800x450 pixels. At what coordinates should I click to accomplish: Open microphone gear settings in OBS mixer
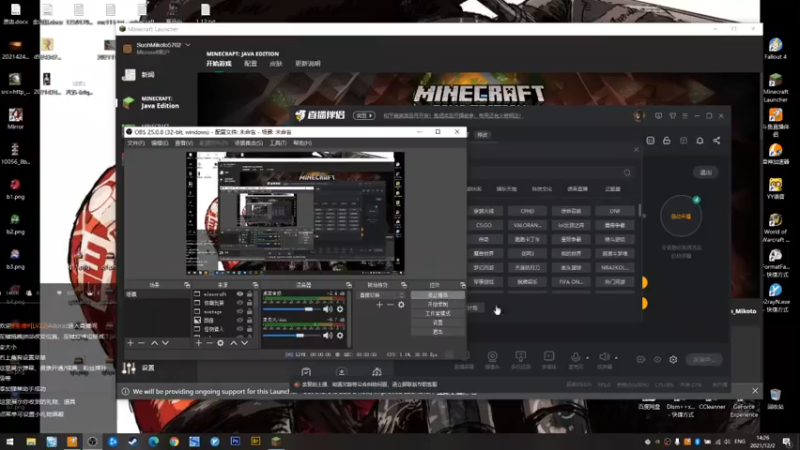click(340, 335)
